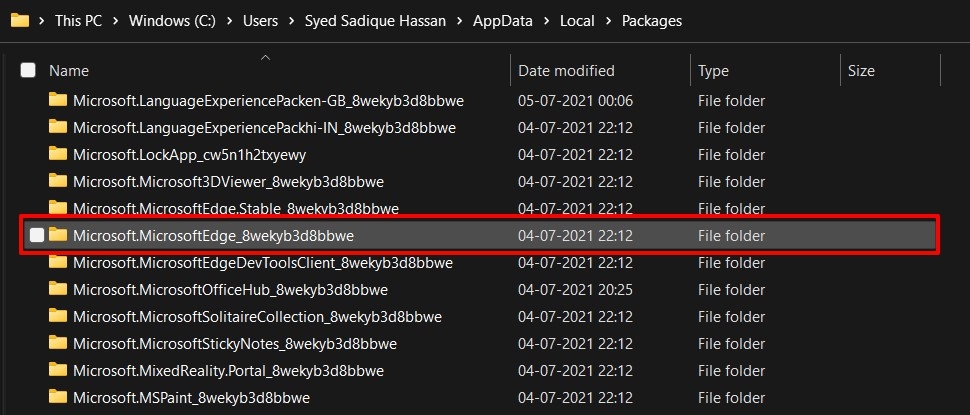
Task: Click the Microsoft.MicrosoftSolitaireCollection folder icon
Action: click(x=58, y=316)
